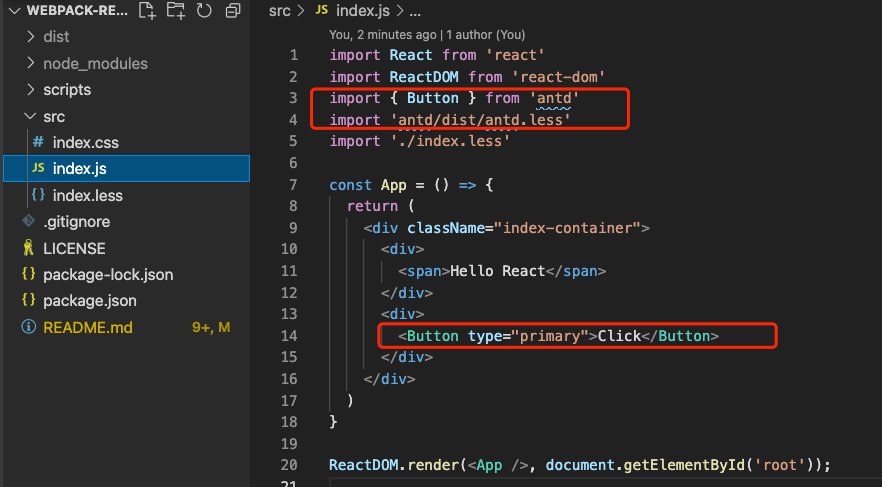This screenshot has height=487, width=882.
Task: Click ReactDOM in the import on line 2
Action: (x=424, y=76)
